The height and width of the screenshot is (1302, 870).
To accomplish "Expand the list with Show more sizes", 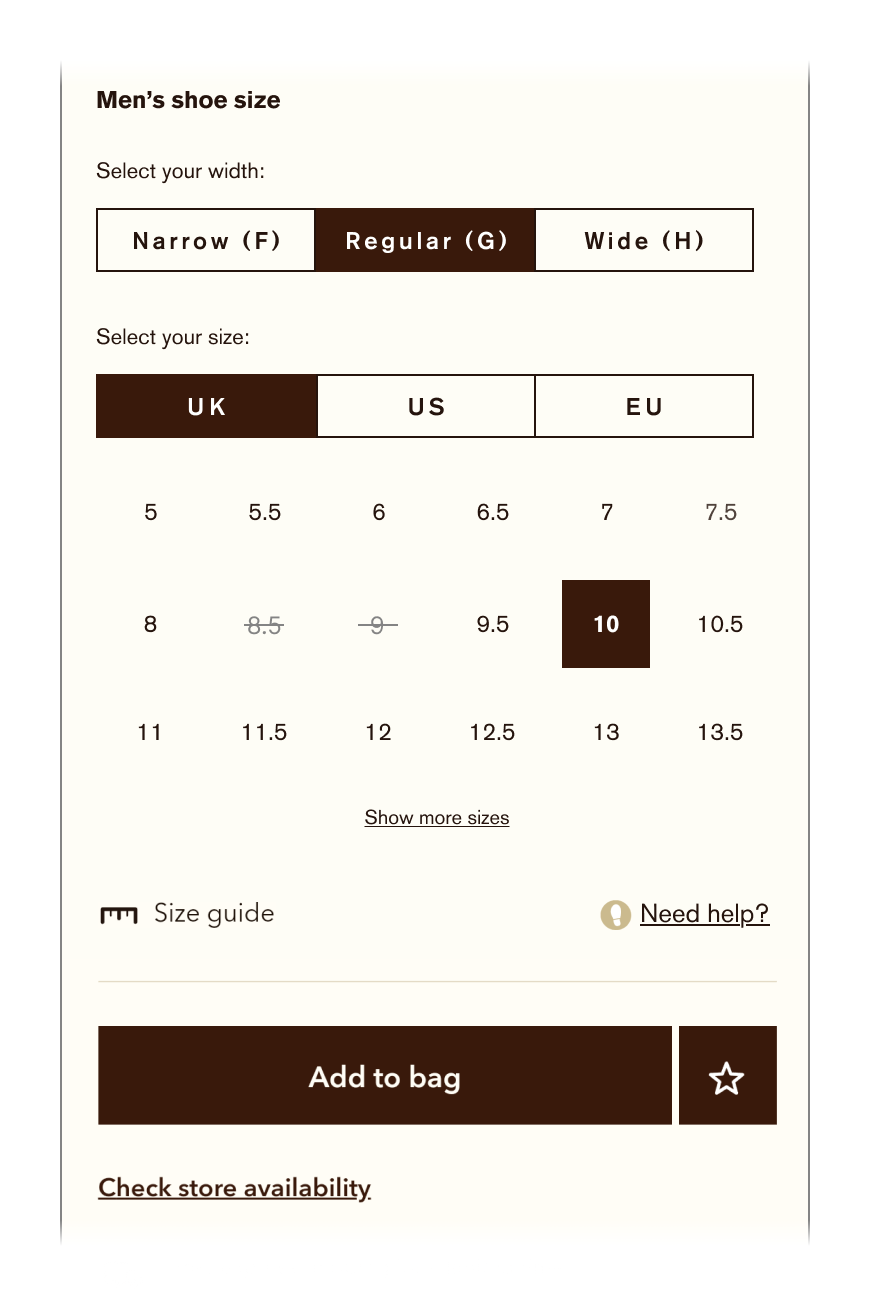I will (x=437, y=818).
